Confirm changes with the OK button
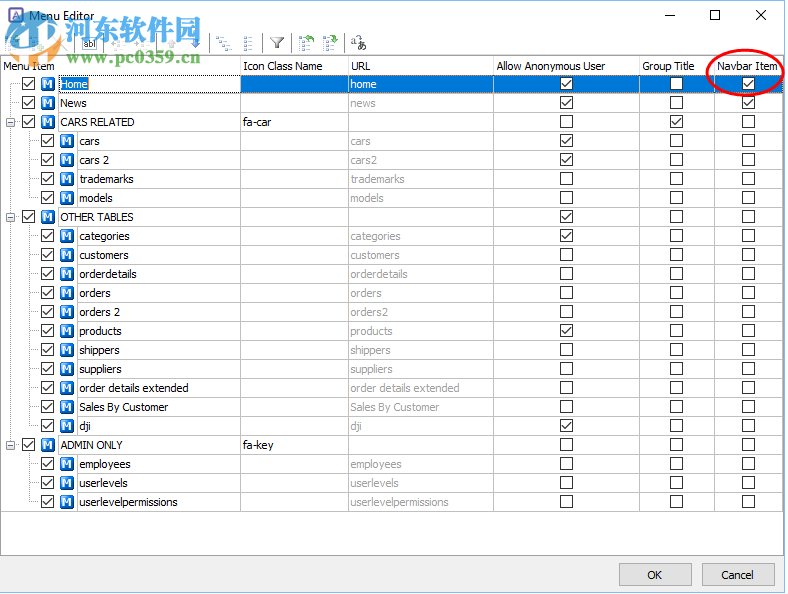This screenshot has width=788, height=594. (x=655, y=574)
